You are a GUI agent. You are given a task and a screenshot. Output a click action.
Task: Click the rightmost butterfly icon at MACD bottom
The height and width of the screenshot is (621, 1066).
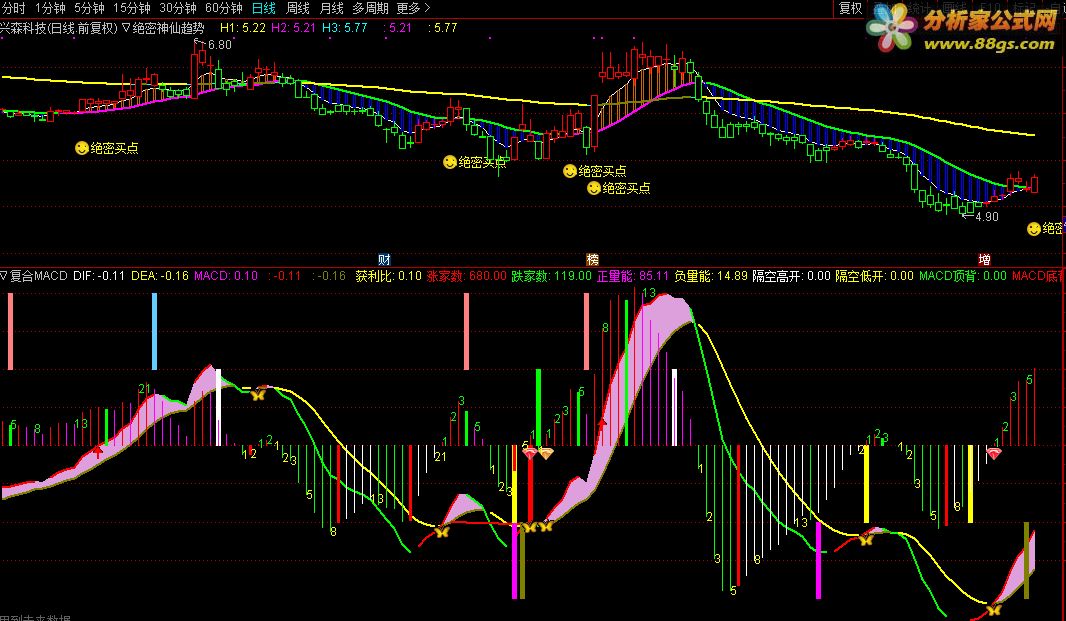click(994, 609)
